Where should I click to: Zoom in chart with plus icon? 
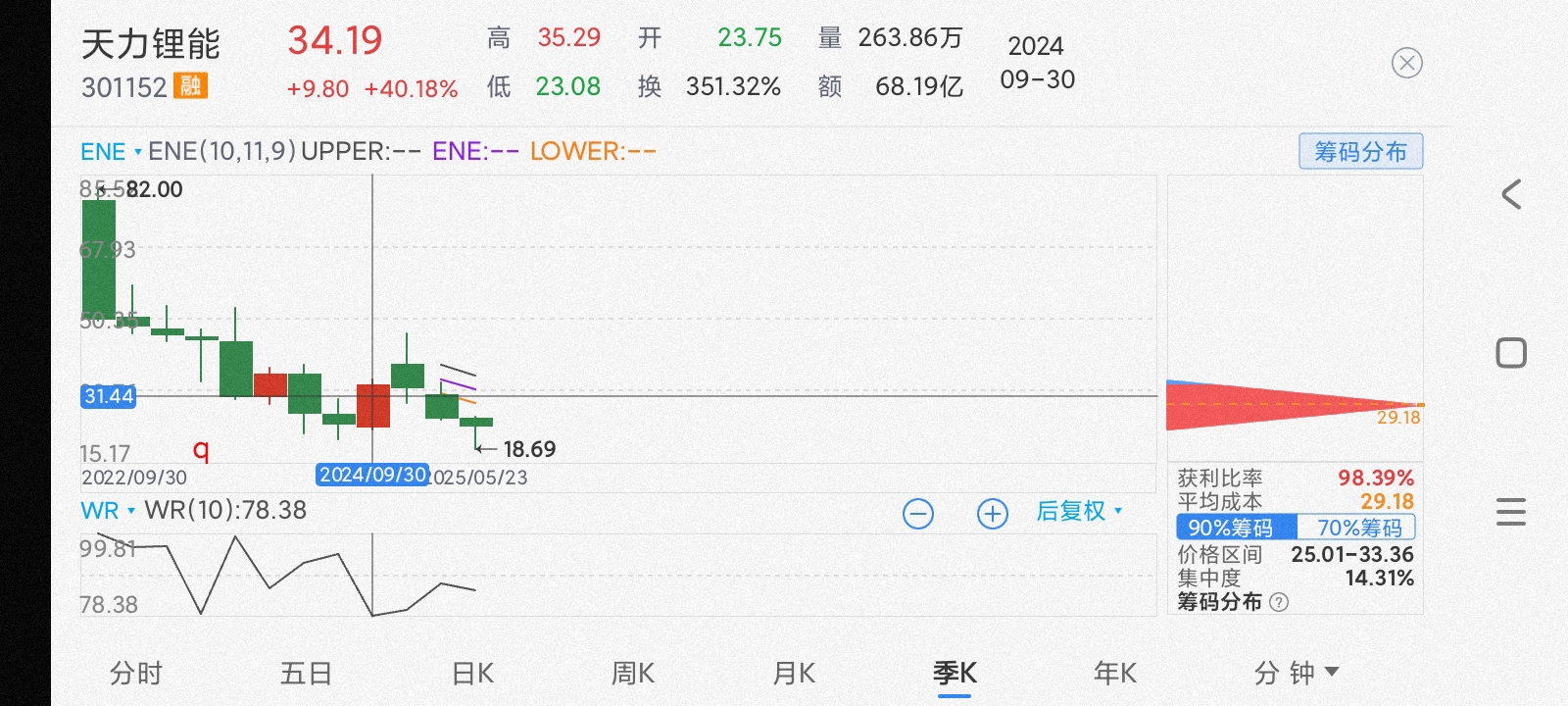coord(993,513)
